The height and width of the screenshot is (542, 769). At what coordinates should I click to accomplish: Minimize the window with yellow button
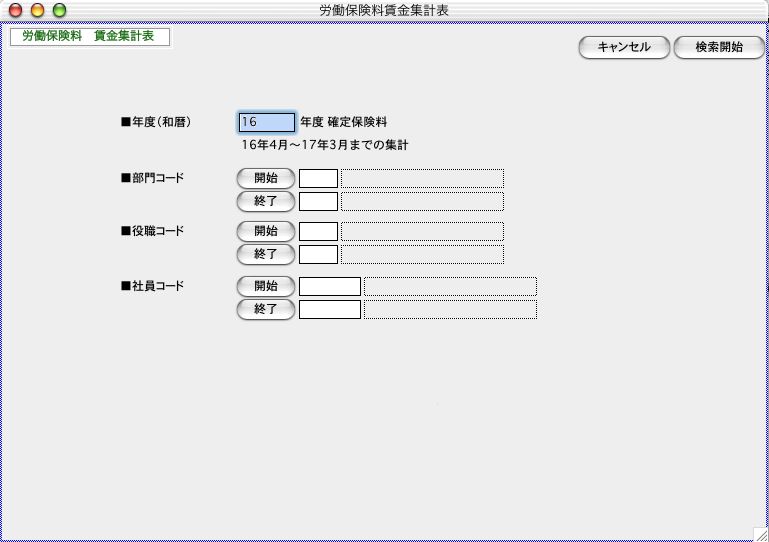pyautogui.click(x=37, y=10)
